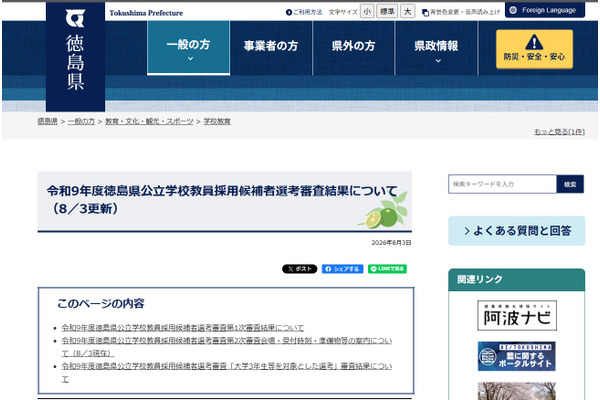Screen dimensions: 600x400
Task: Open the 防災・安全・安心 warning button
Action: [534, 49]
